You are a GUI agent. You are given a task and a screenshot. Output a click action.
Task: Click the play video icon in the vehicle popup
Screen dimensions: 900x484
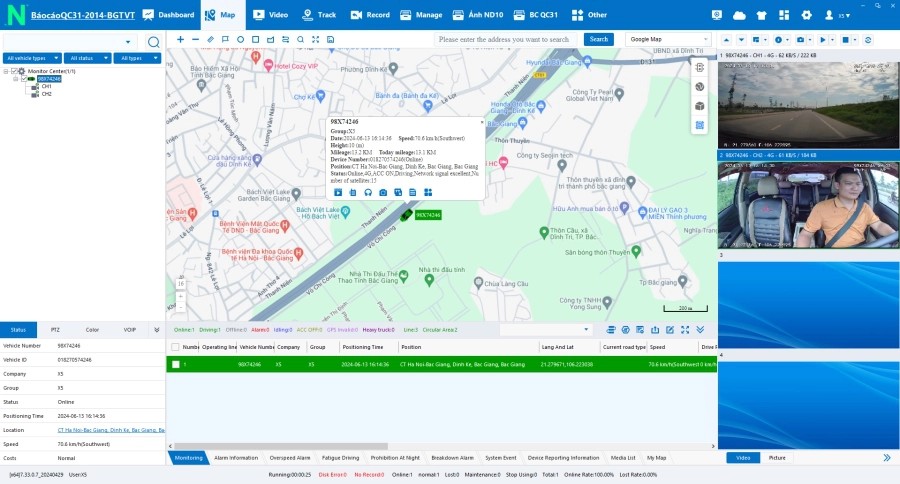click(338, 192)
